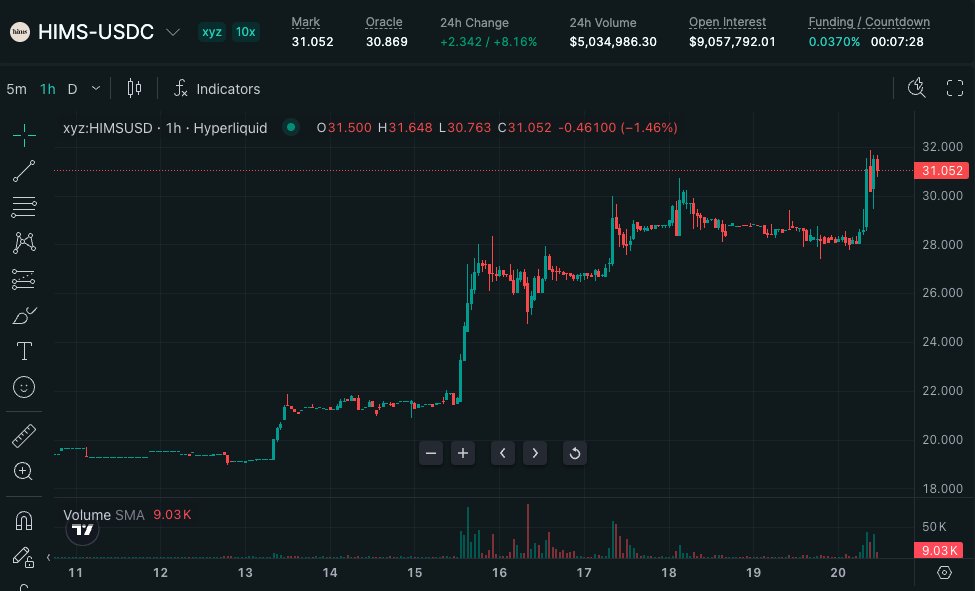Toggle magnet mode for drawings
Screen dimensions: 975x591
[24, 520]
